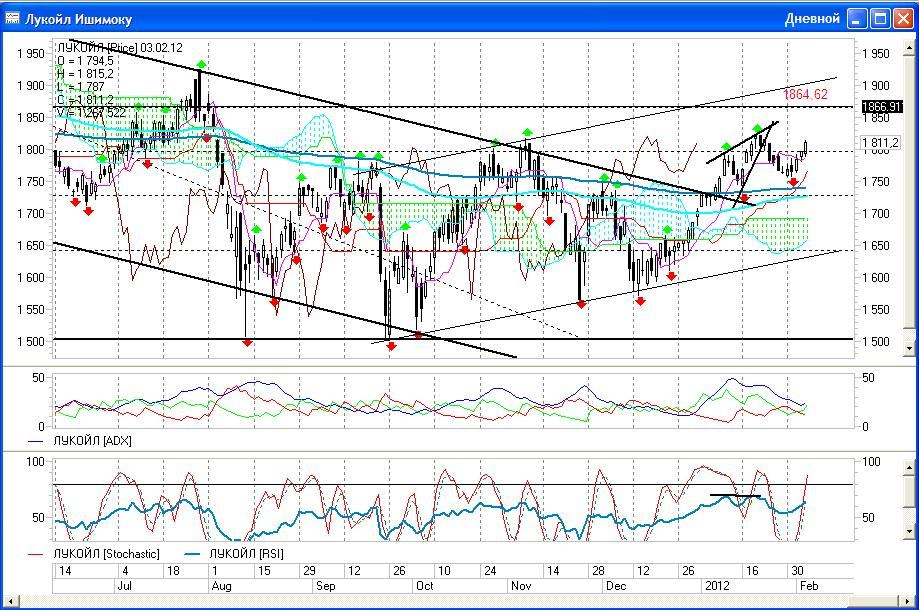Click the red 1864.62 price annotation
The height and width of the screenshot is (610, 919).
(805, 94)
